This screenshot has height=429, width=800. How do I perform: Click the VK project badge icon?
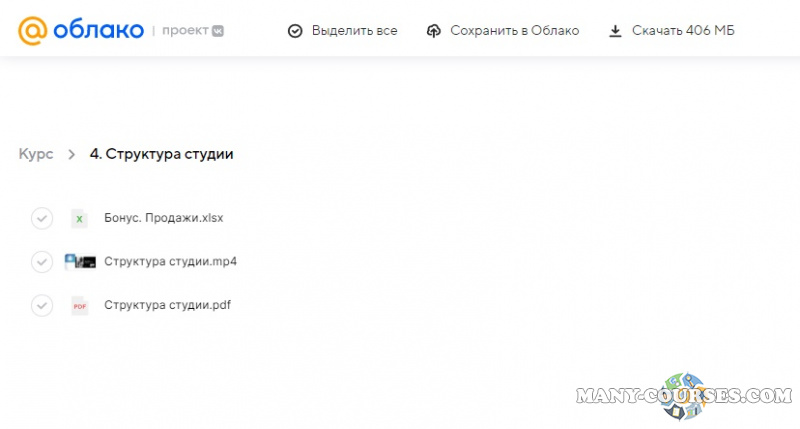click(x=217, y=31)
